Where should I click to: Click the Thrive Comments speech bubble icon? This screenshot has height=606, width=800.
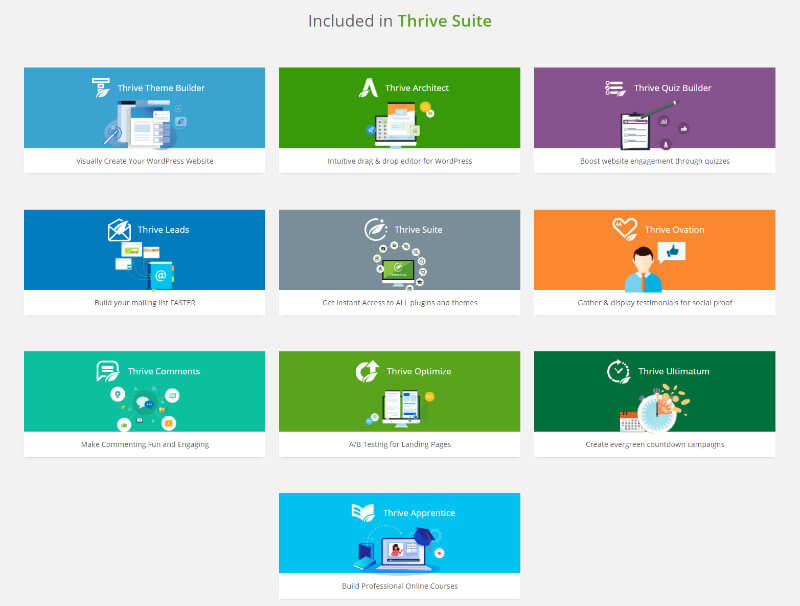(108, 371)
